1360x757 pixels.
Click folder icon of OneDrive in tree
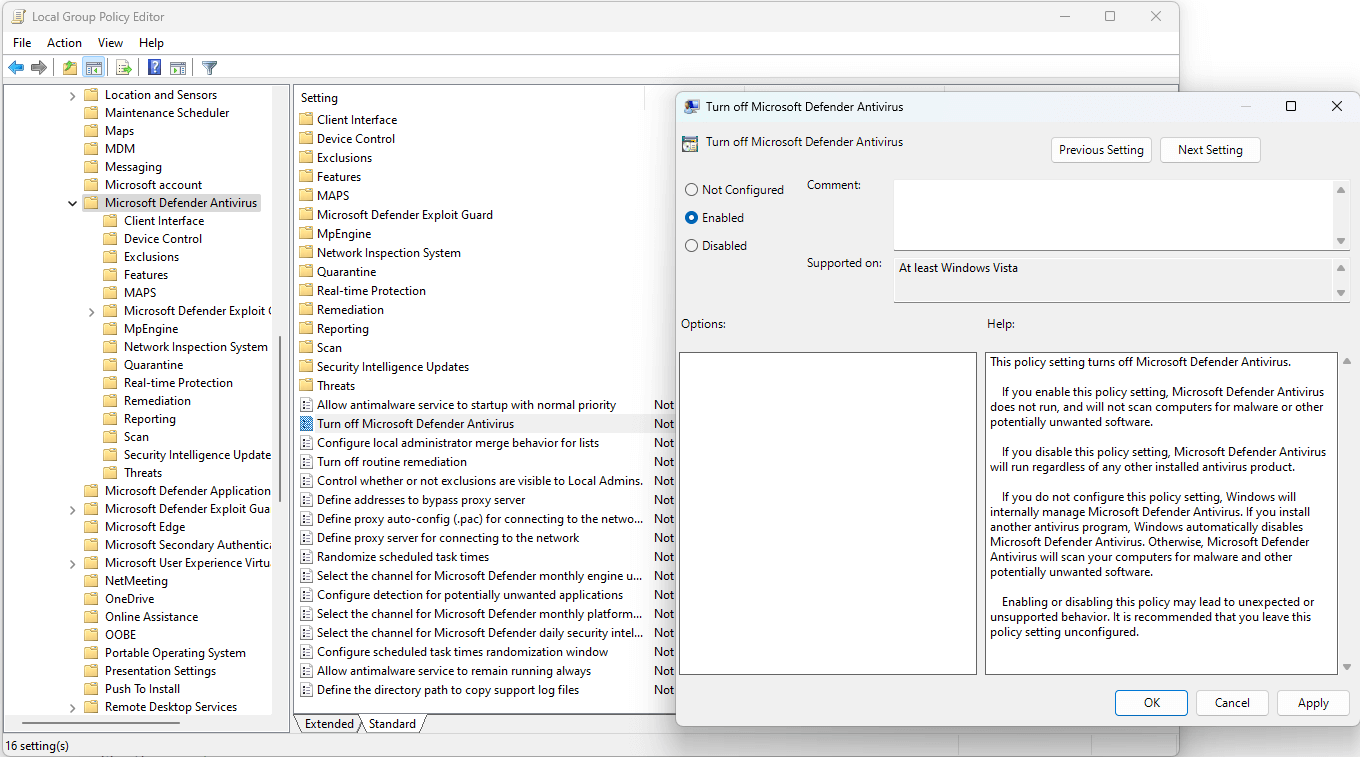(91, 599)
